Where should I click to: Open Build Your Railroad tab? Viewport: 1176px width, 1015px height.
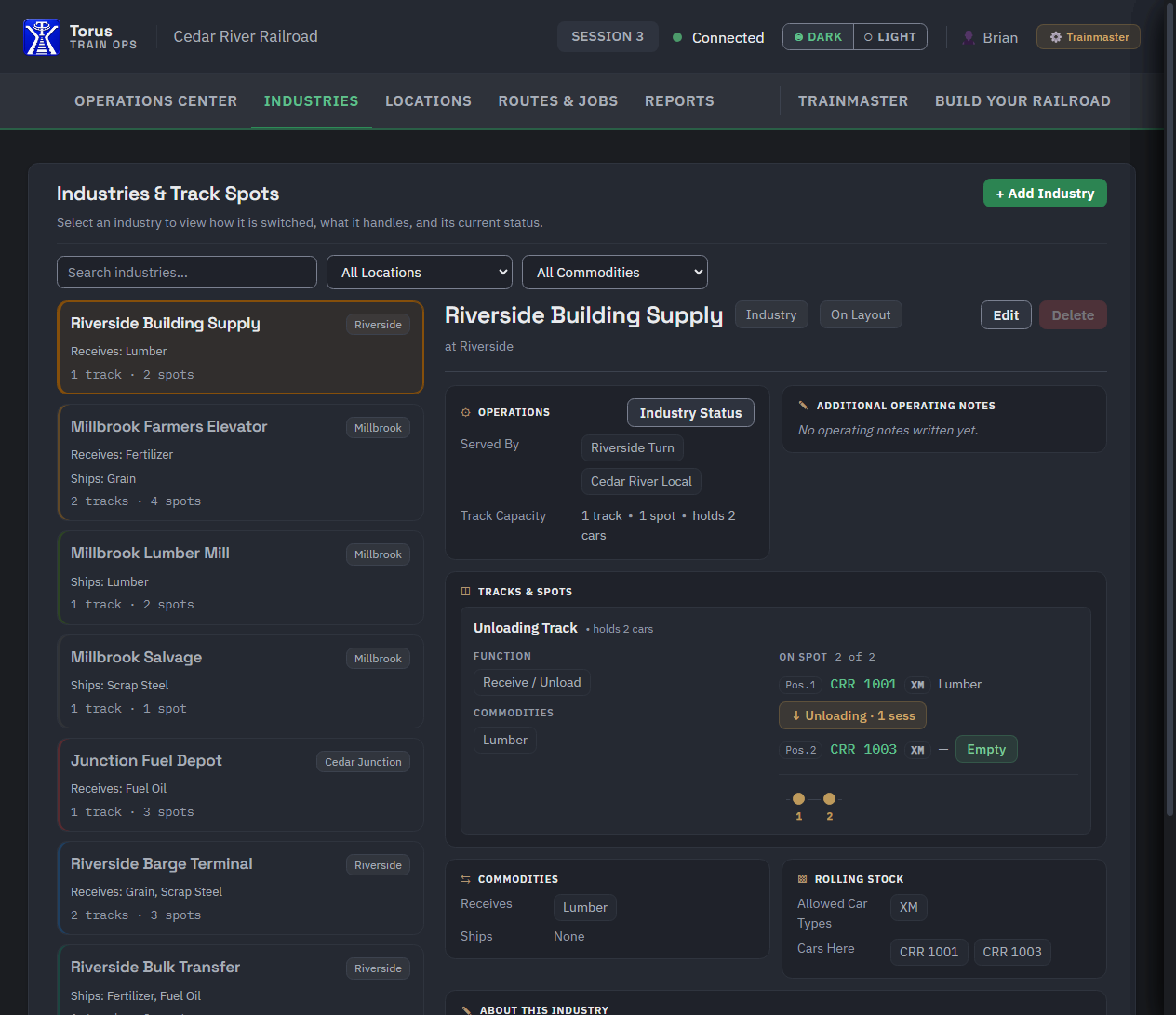click(1022, 101)
